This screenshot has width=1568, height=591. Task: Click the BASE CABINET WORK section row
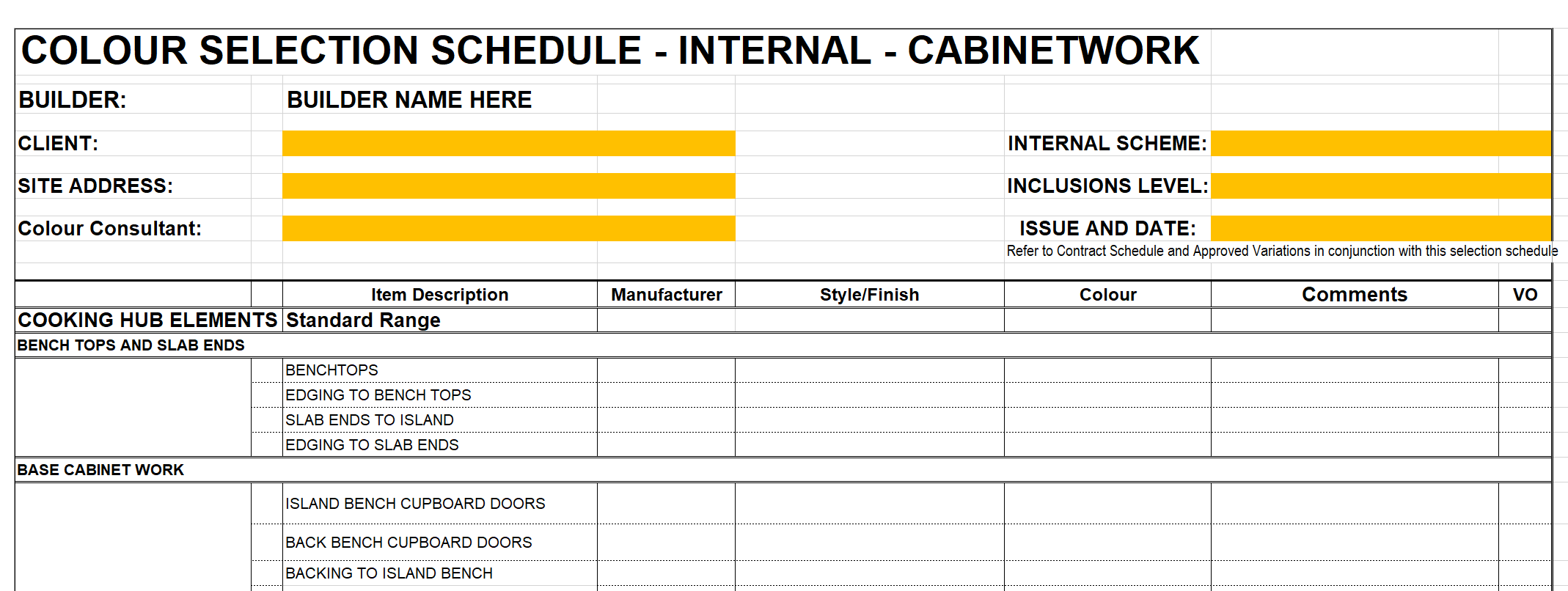100,470
